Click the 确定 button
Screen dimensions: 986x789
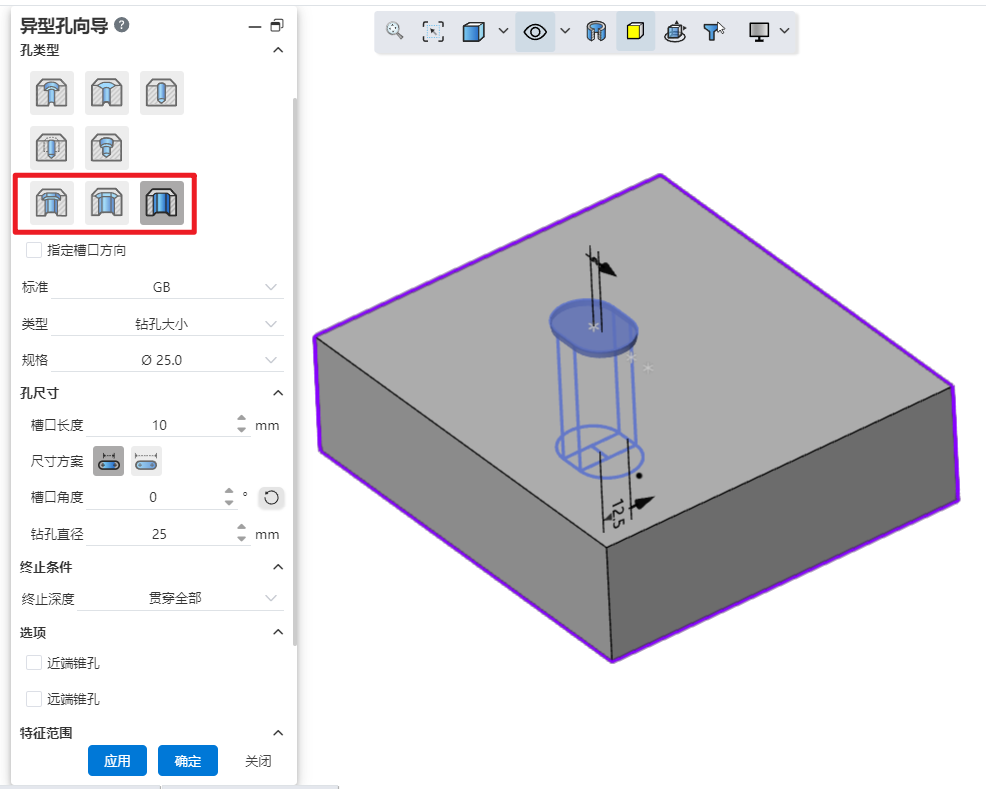(x=188, y=761)
